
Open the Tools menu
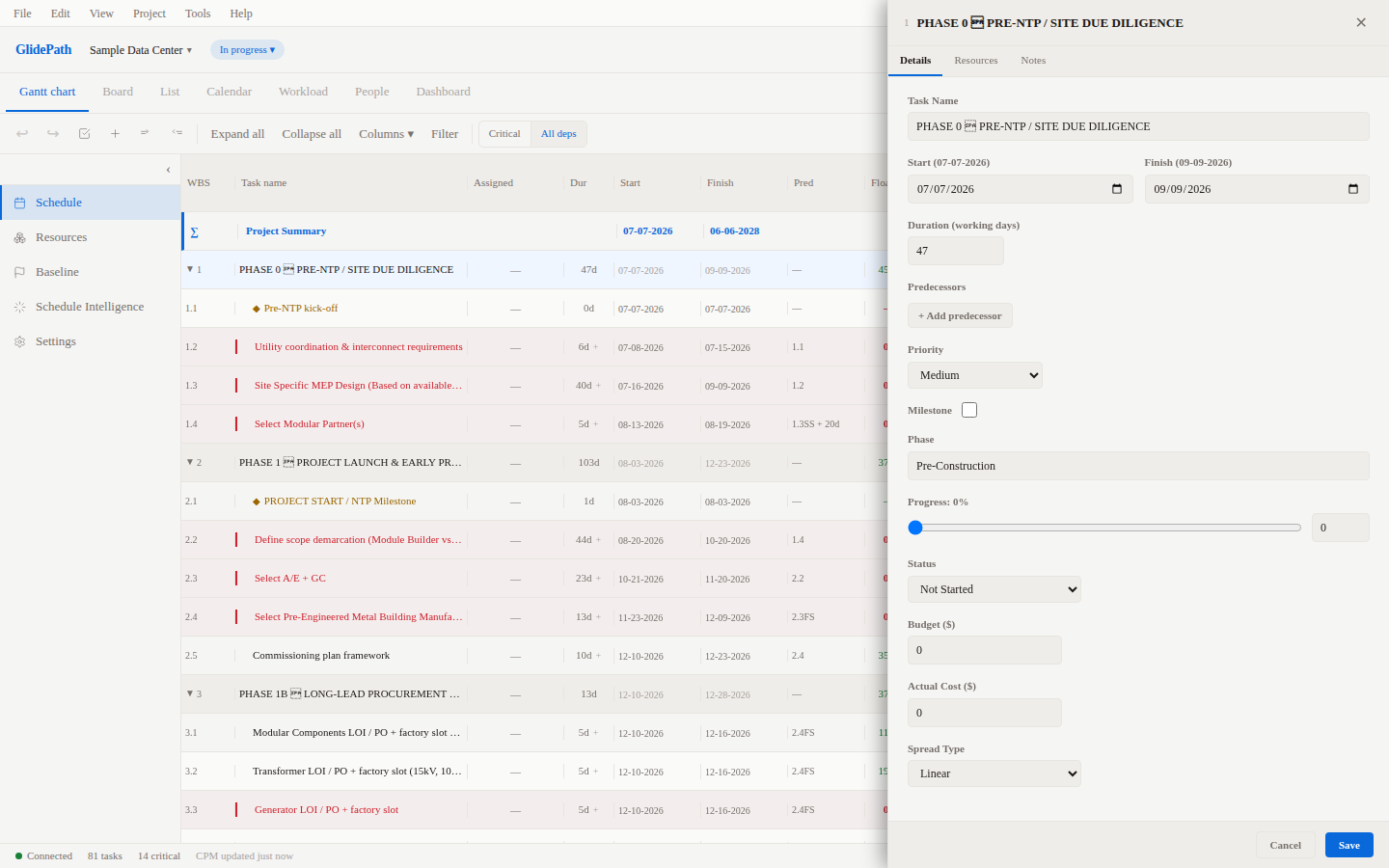[198, 14]
